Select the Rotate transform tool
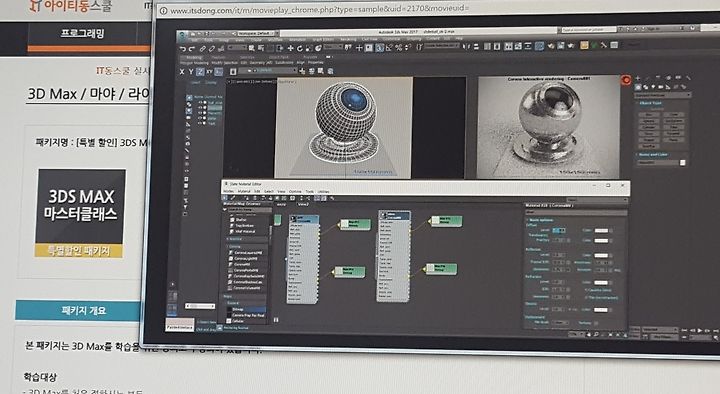720x394 pixels. coord(300,49)
